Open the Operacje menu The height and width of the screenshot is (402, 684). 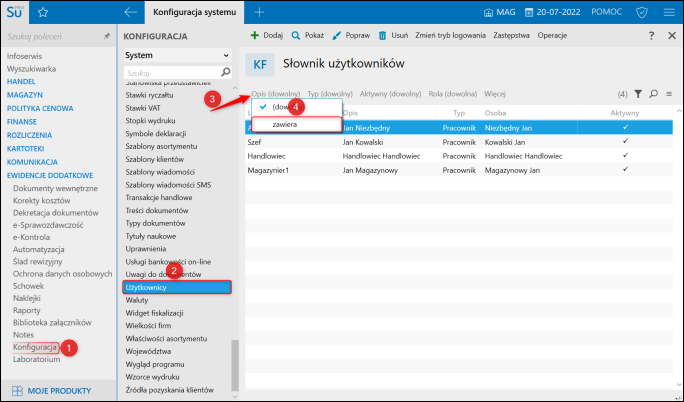(552, 35)
